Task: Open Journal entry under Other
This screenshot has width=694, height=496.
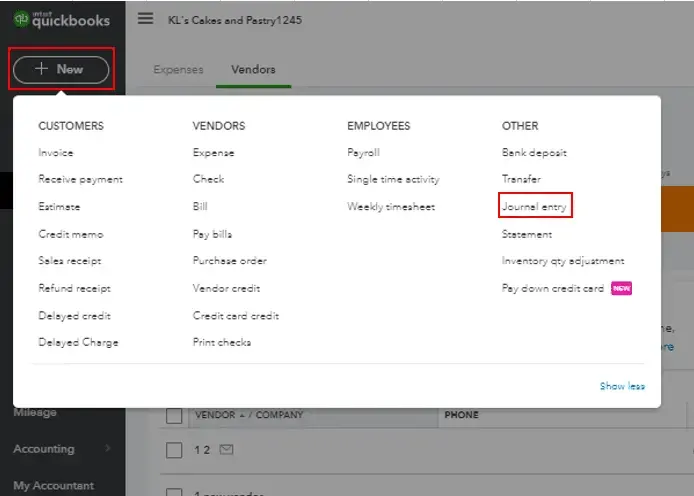Action: (x=535, y=207)
